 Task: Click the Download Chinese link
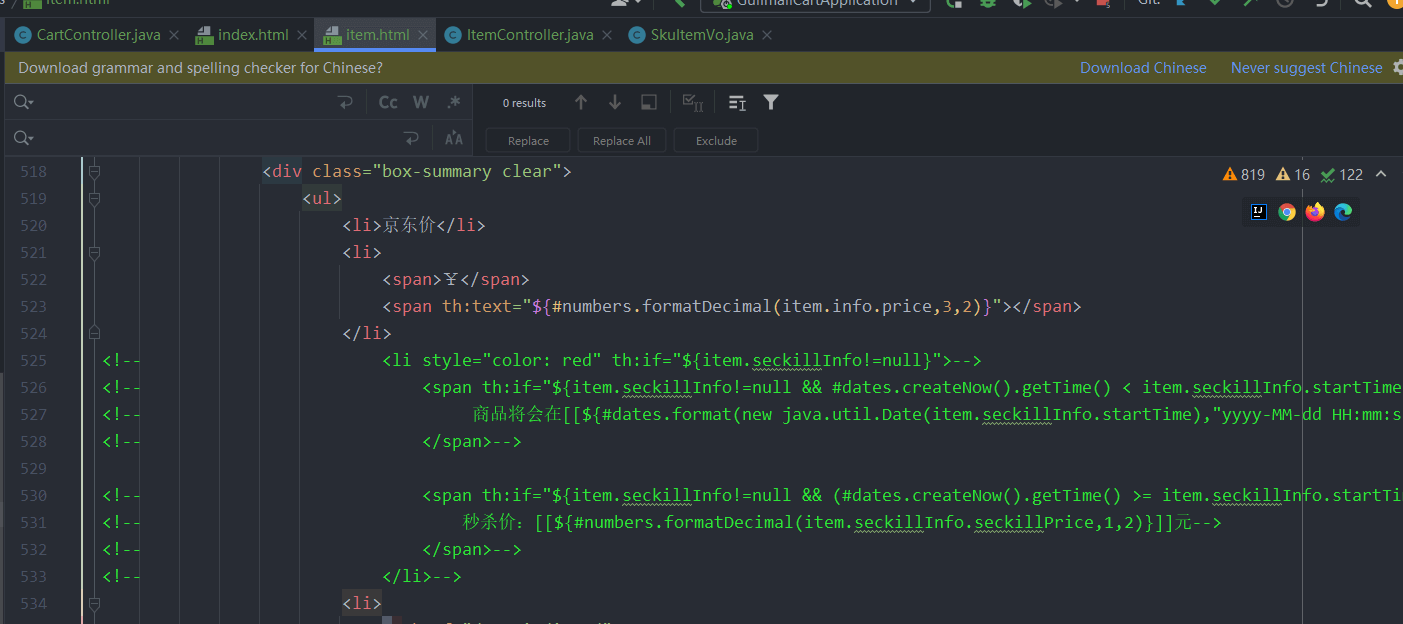tap(1143, 68)
